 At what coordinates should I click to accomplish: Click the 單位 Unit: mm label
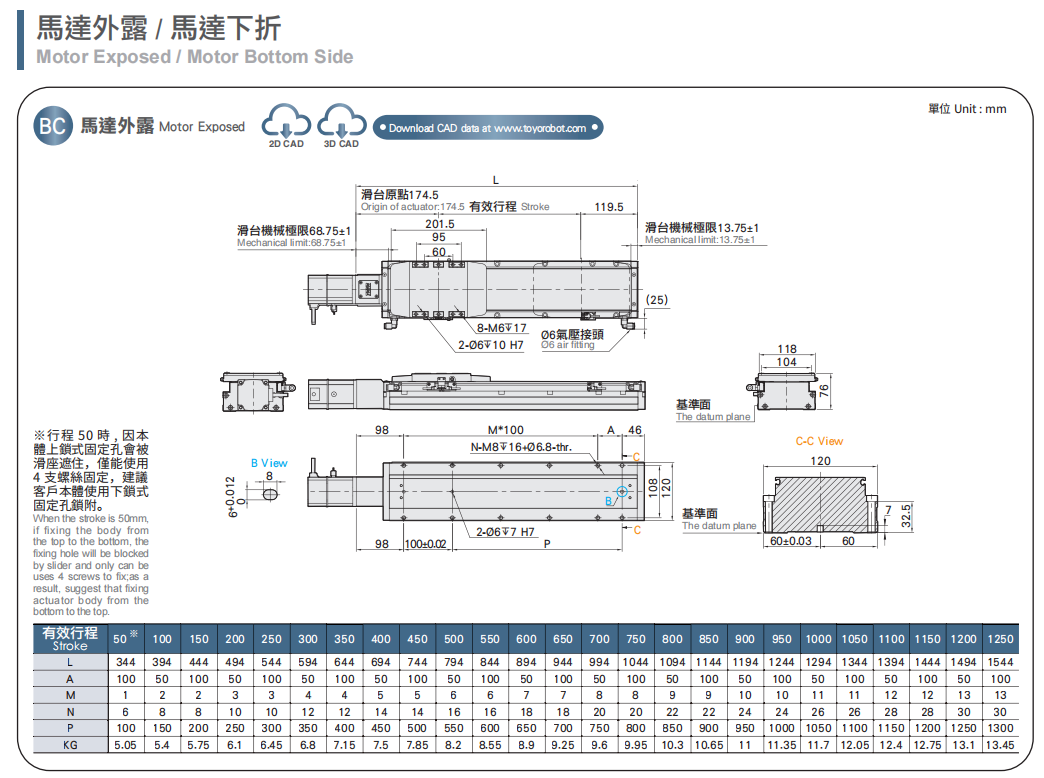966,108
